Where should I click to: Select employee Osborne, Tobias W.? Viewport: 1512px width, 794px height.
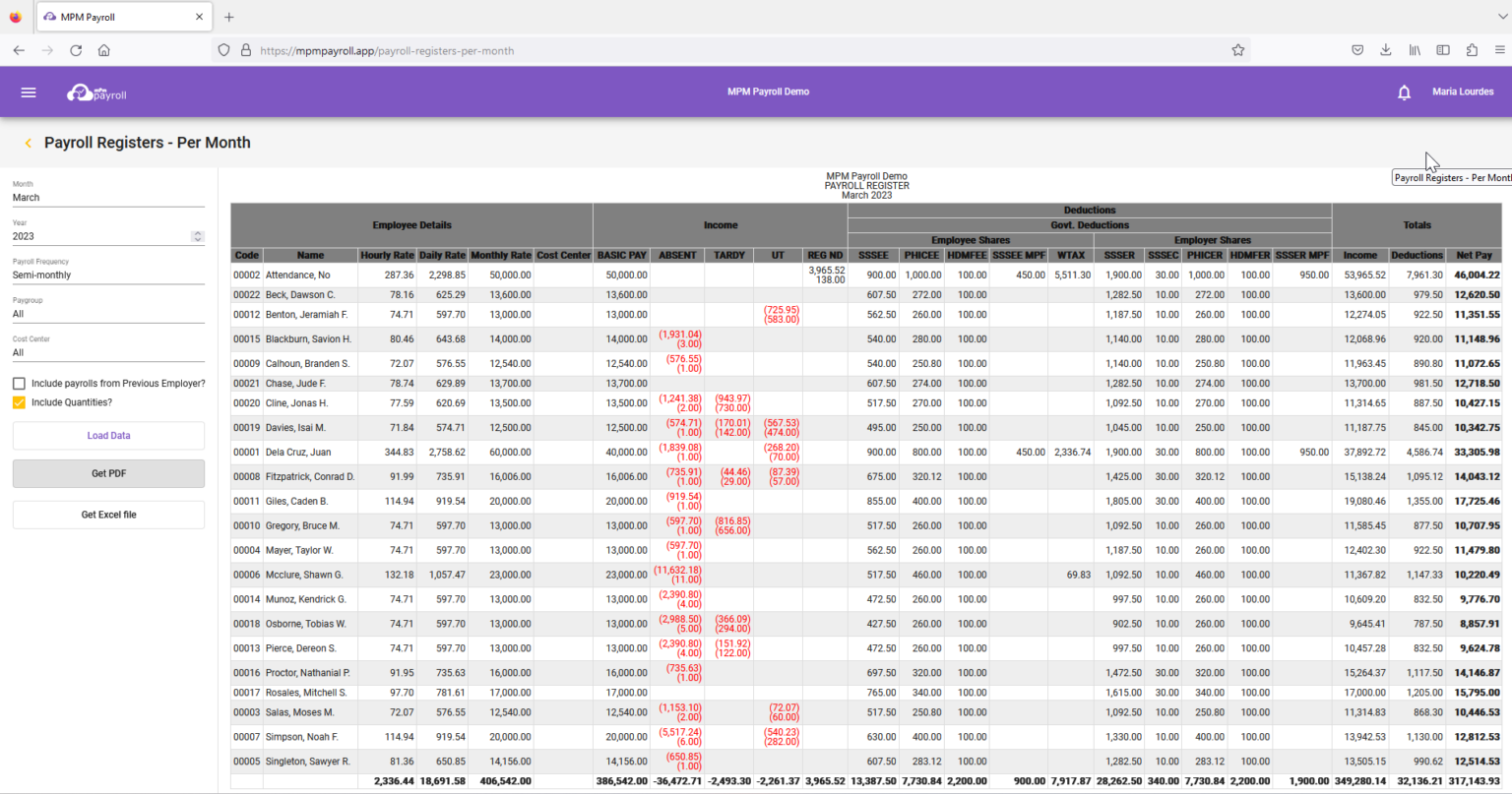[x=866, y=624]
